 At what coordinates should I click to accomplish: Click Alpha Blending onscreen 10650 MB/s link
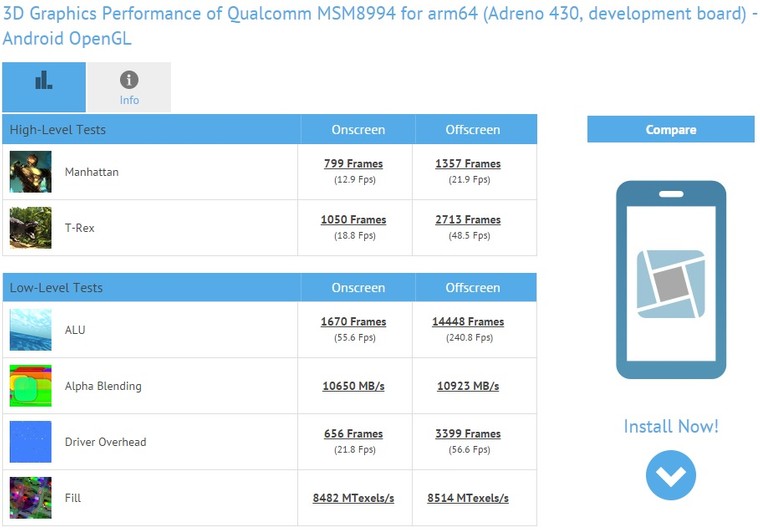pos(353,386)
